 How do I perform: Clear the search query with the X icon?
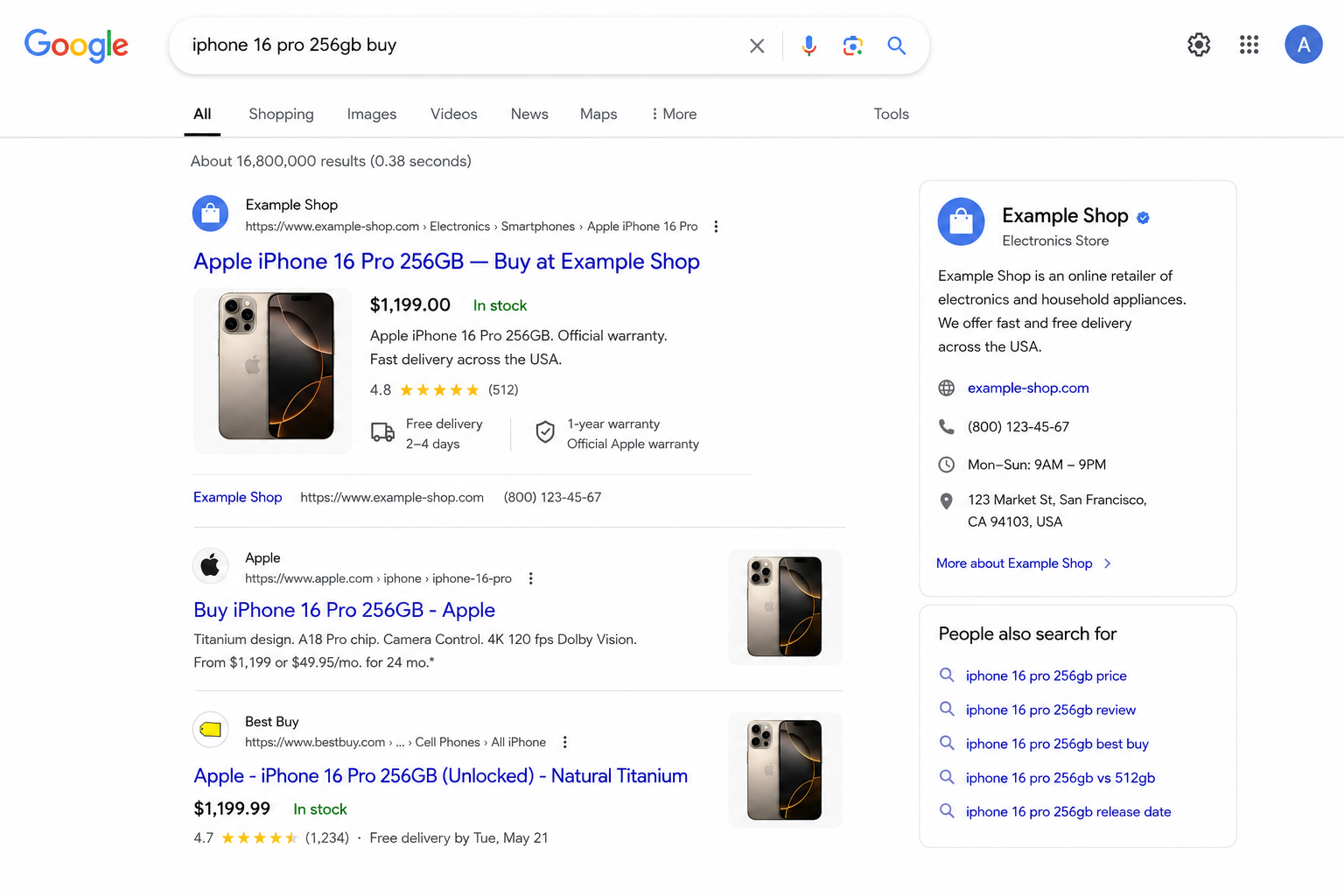pyautogui.click(x=757, y=45)
